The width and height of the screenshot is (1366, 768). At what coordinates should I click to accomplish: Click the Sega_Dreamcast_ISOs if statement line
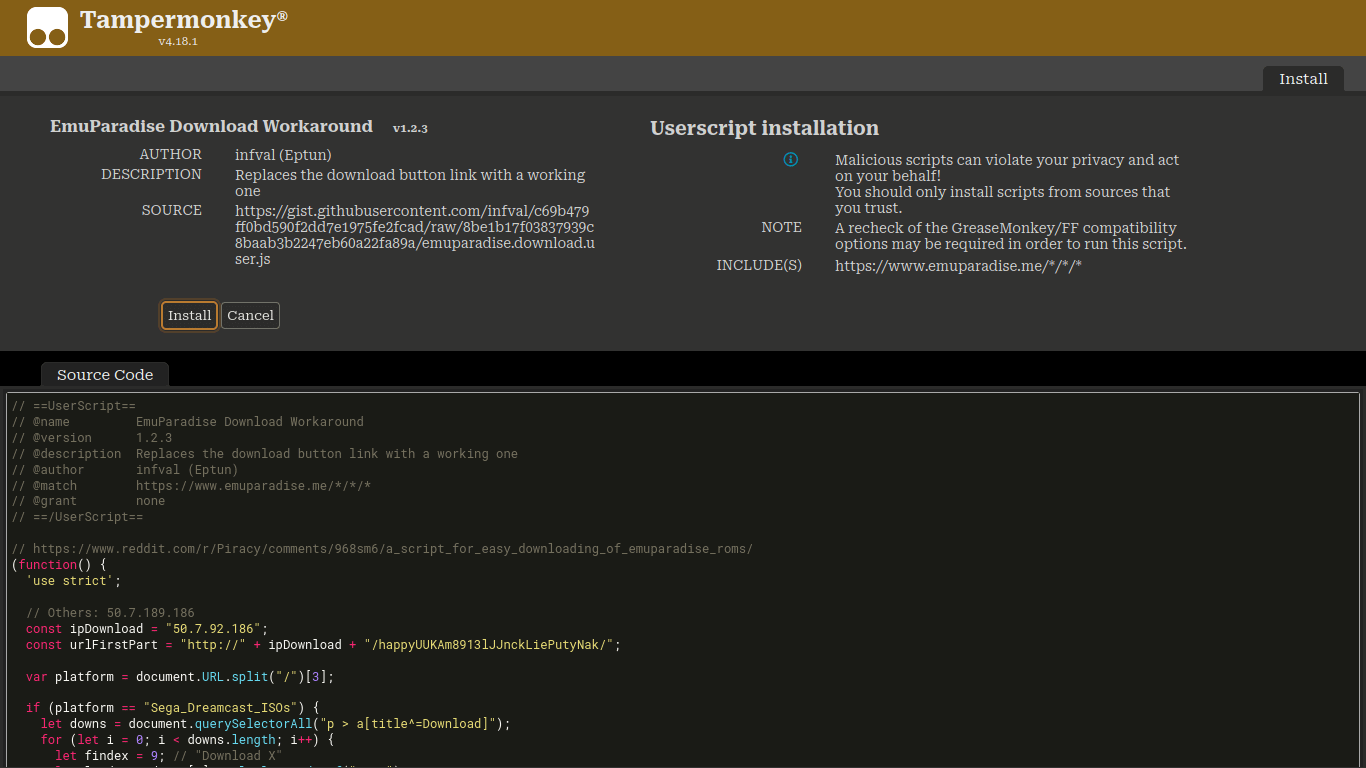click(172, 708)
